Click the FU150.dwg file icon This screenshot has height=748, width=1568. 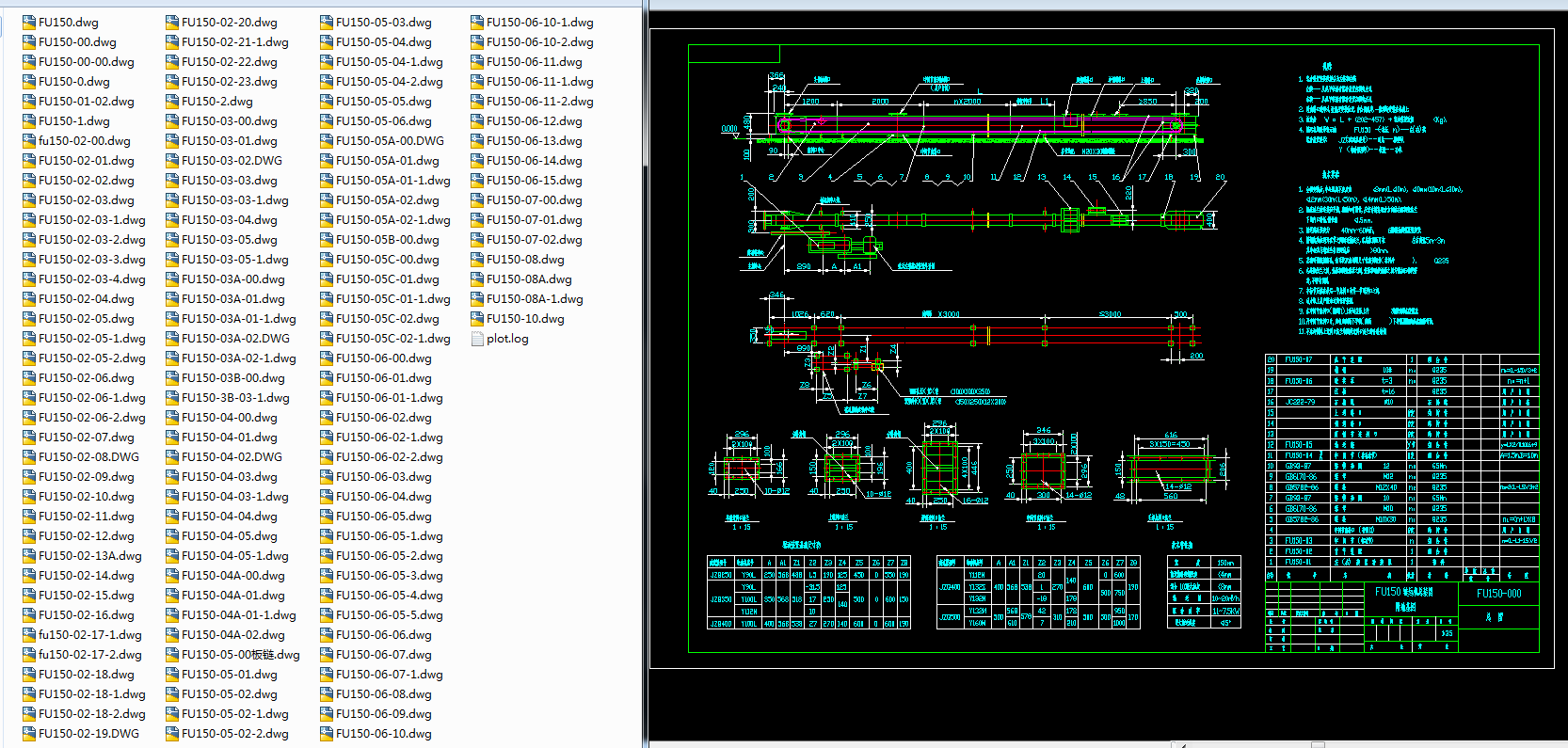click(29, 23)
